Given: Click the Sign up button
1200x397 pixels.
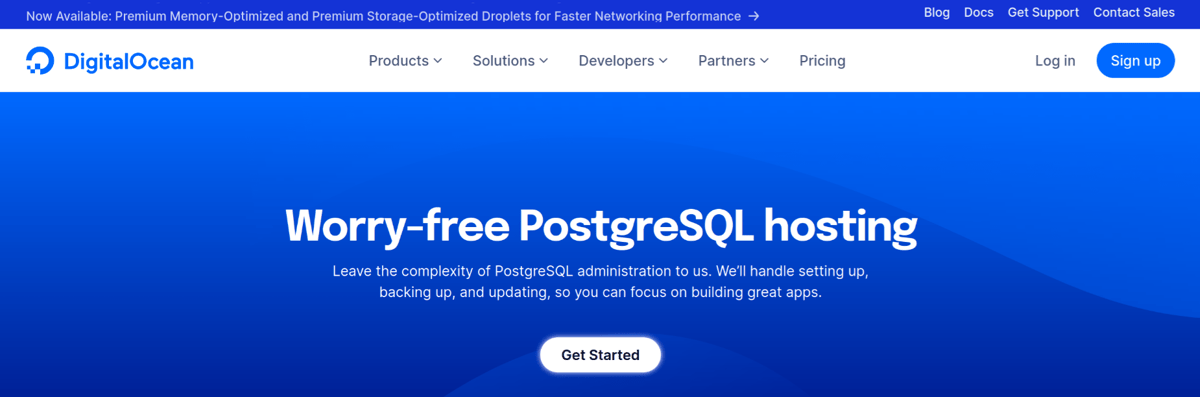Looking at the screenshot, I should coord(1135,61).
